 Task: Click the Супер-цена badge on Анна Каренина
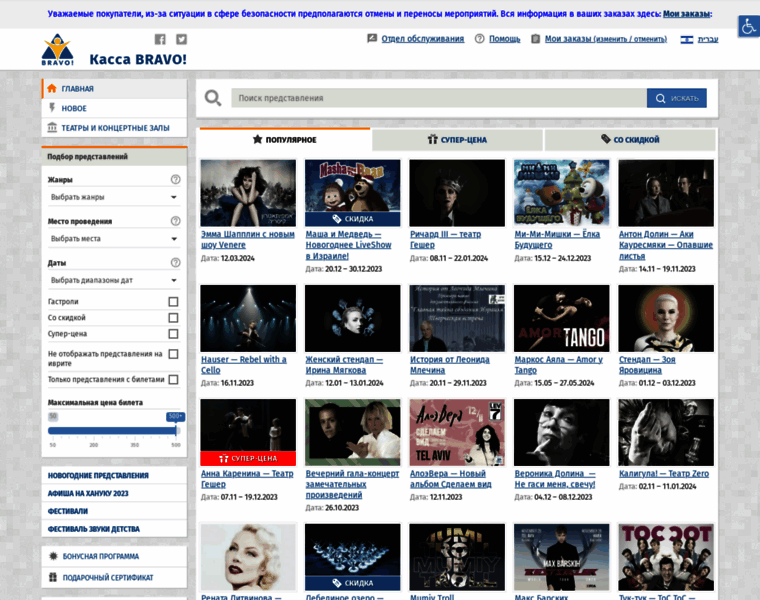248,458
